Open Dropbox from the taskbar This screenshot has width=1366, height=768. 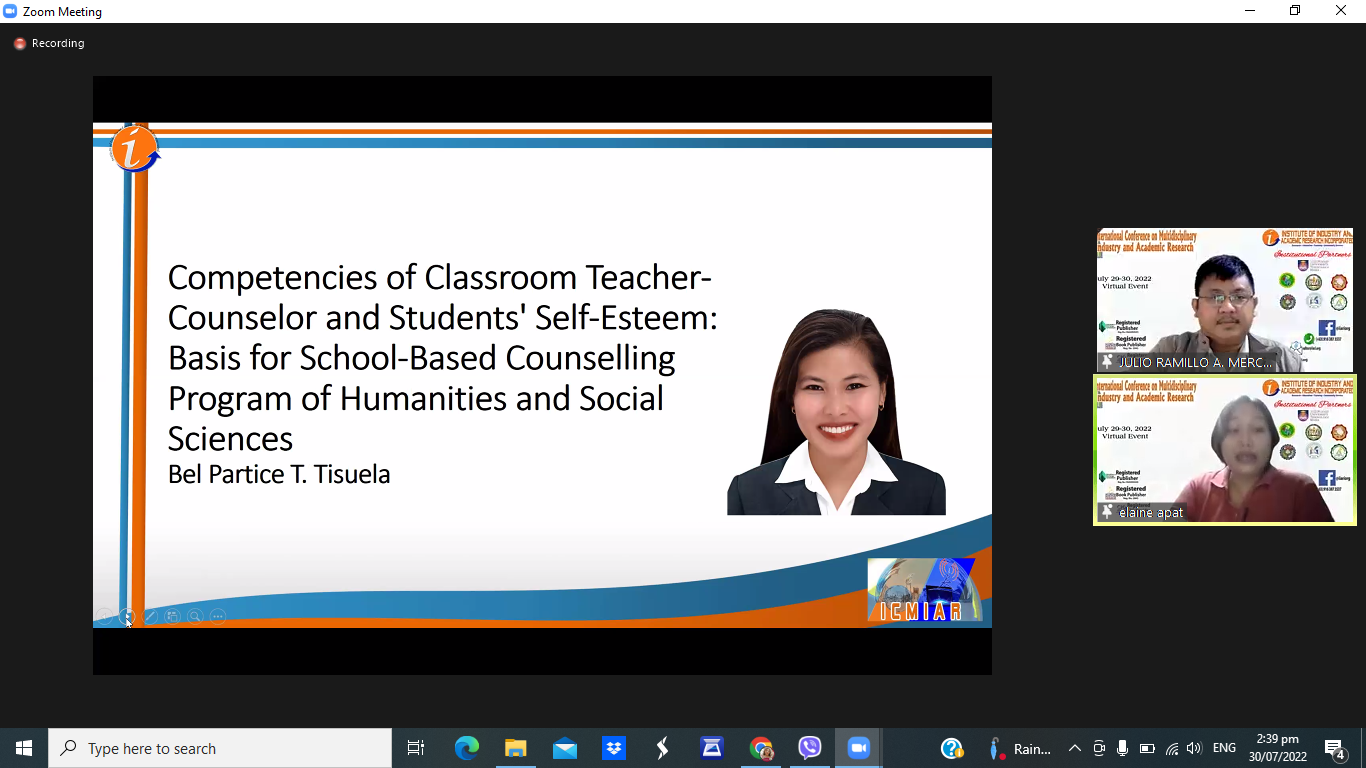613,748
